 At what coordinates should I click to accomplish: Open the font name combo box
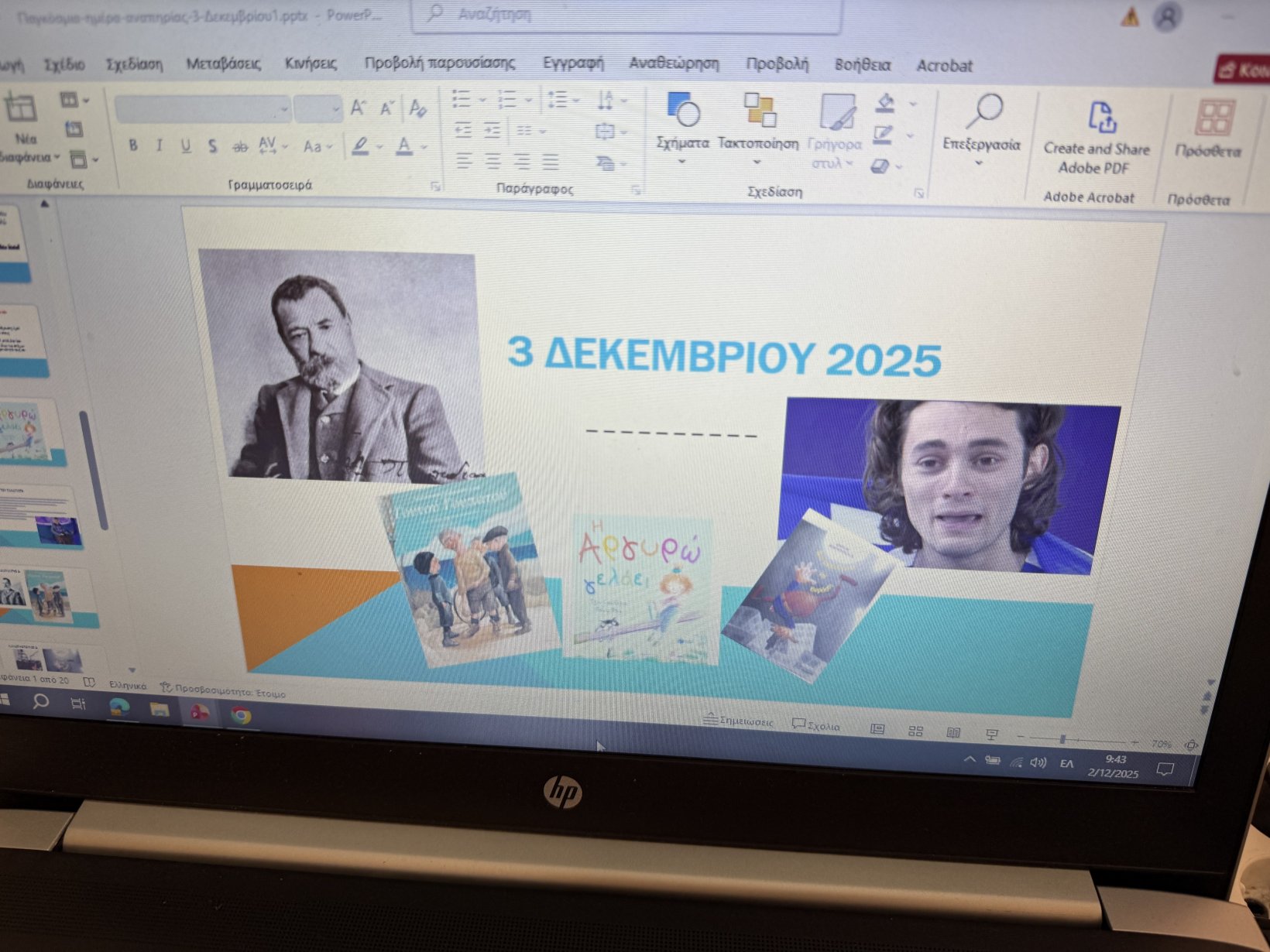click(x=203, y=110)
